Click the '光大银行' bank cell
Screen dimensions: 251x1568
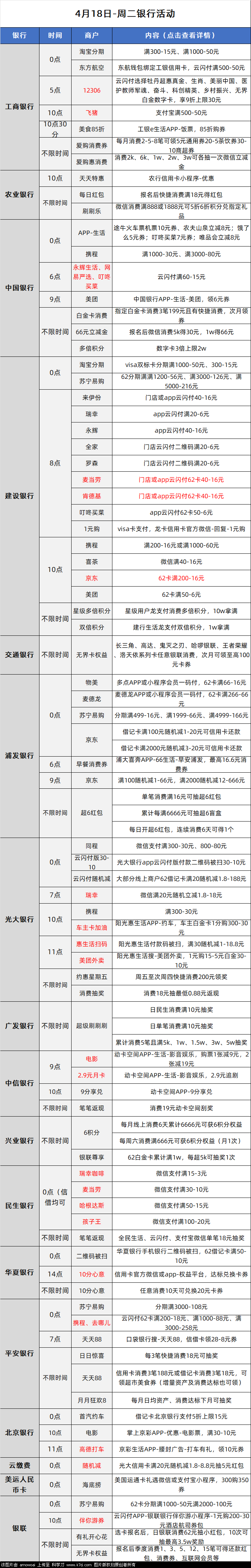pyautogui.click(x=20, y=919)
